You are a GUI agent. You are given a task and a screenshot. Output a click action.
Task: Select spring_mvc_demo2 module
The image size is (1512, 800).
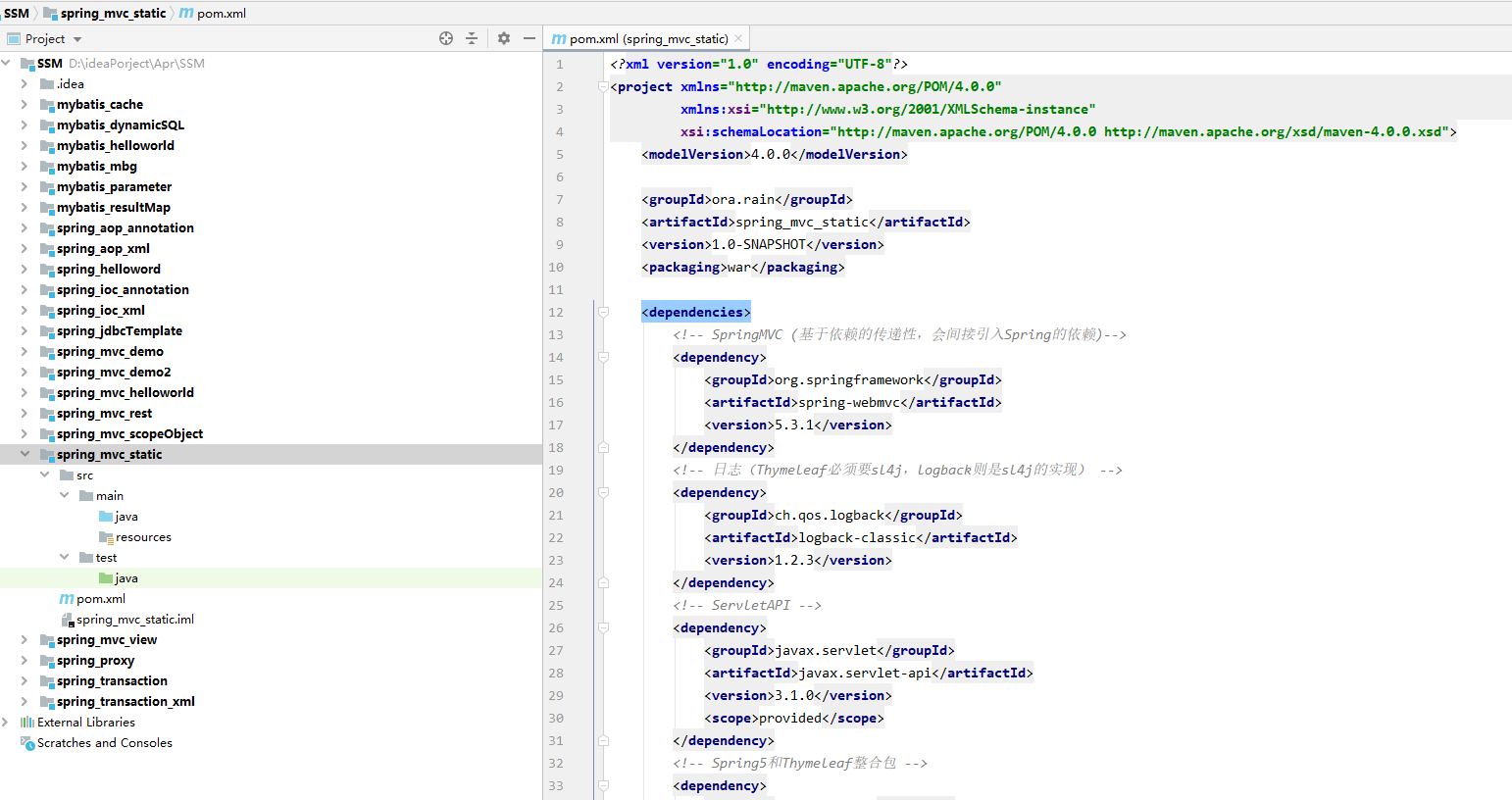pos(114,372)
